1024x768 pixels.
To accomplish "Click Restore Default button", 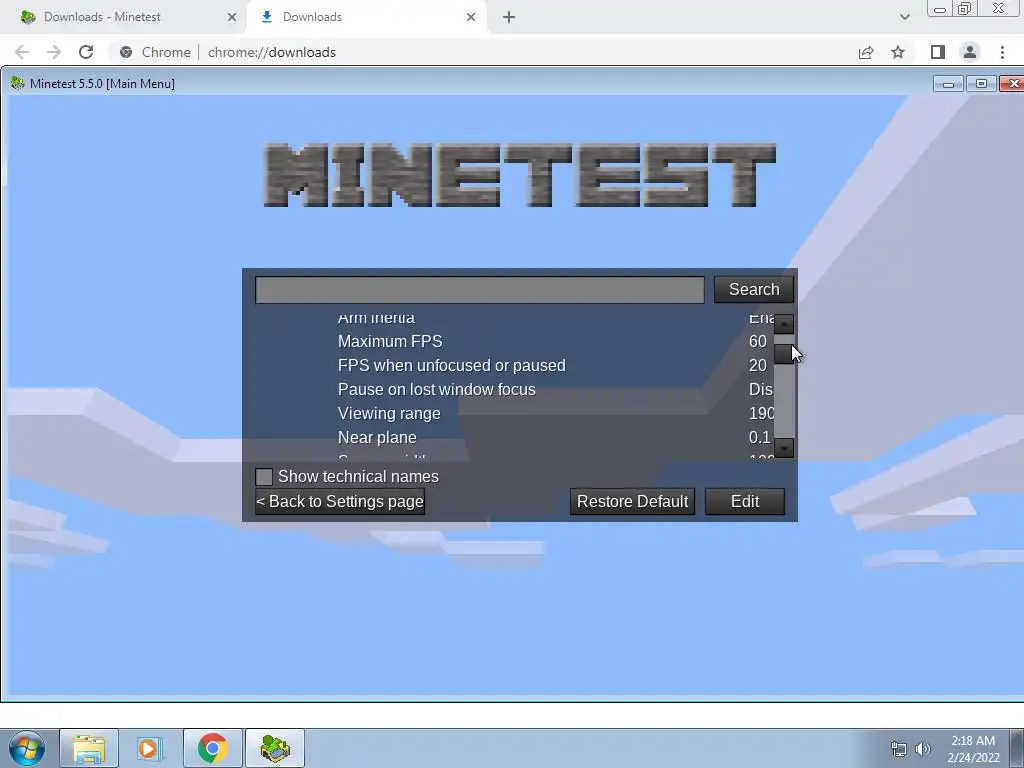I will click(632, 502).
